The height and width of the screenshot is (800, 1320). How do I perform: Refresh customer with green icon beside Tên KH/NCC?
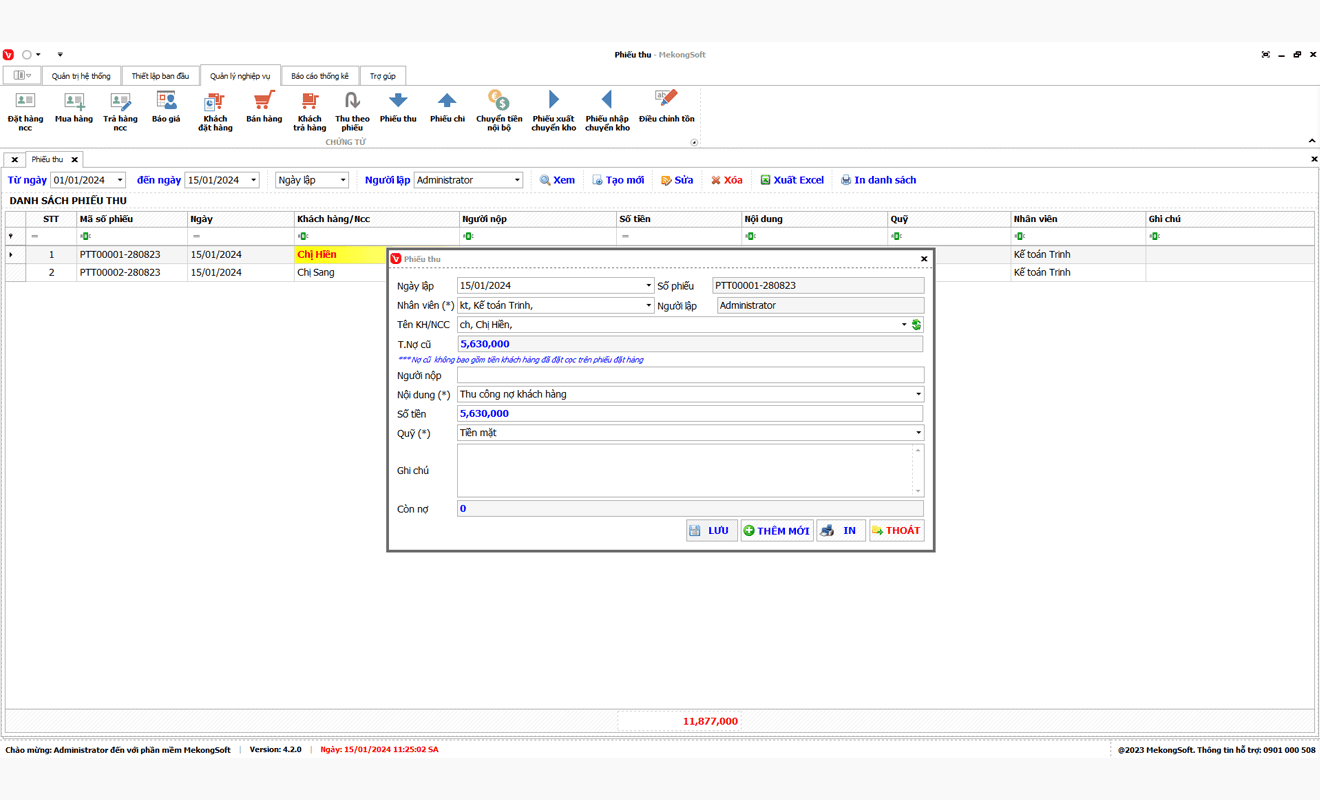click(x=917, y=324)
